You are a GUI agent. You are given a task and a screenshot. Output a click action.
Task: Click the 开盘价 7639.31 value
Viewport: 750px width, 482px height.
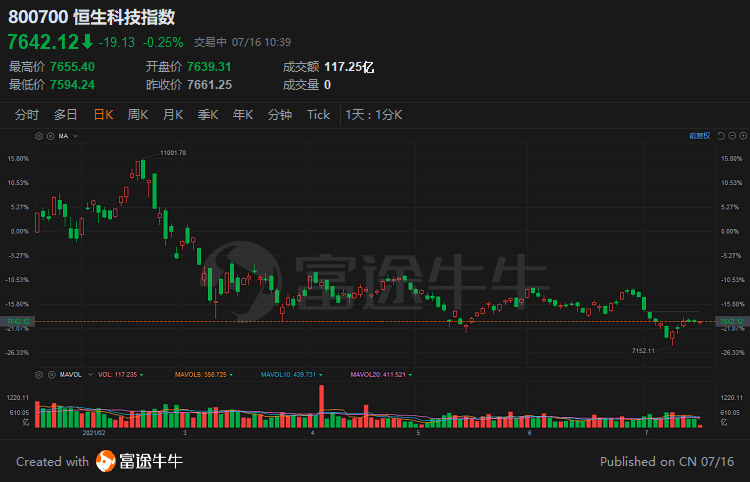(209, 66)
